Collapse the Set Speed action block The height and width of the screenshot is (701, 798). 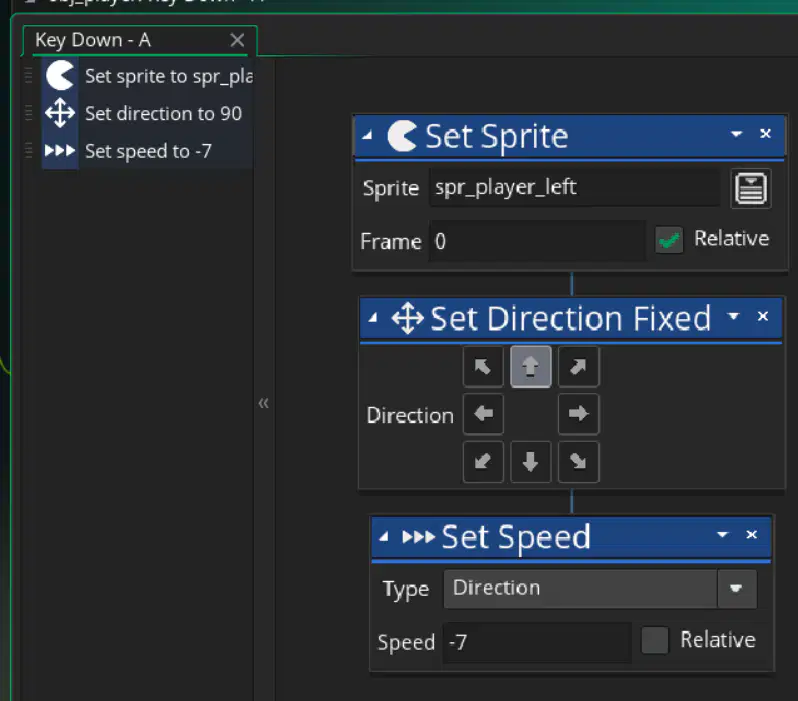tap(384, 536)
